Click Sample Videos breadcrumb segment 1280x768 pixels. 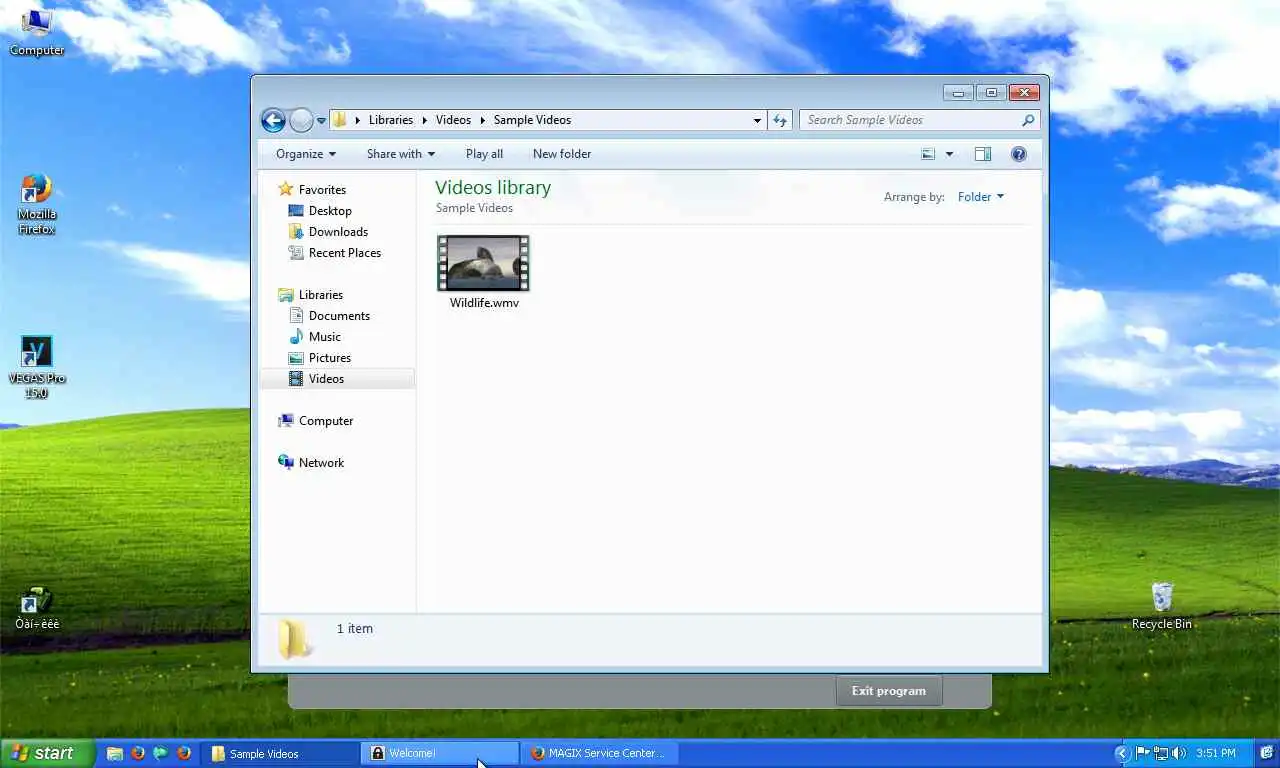coord(532,120)
